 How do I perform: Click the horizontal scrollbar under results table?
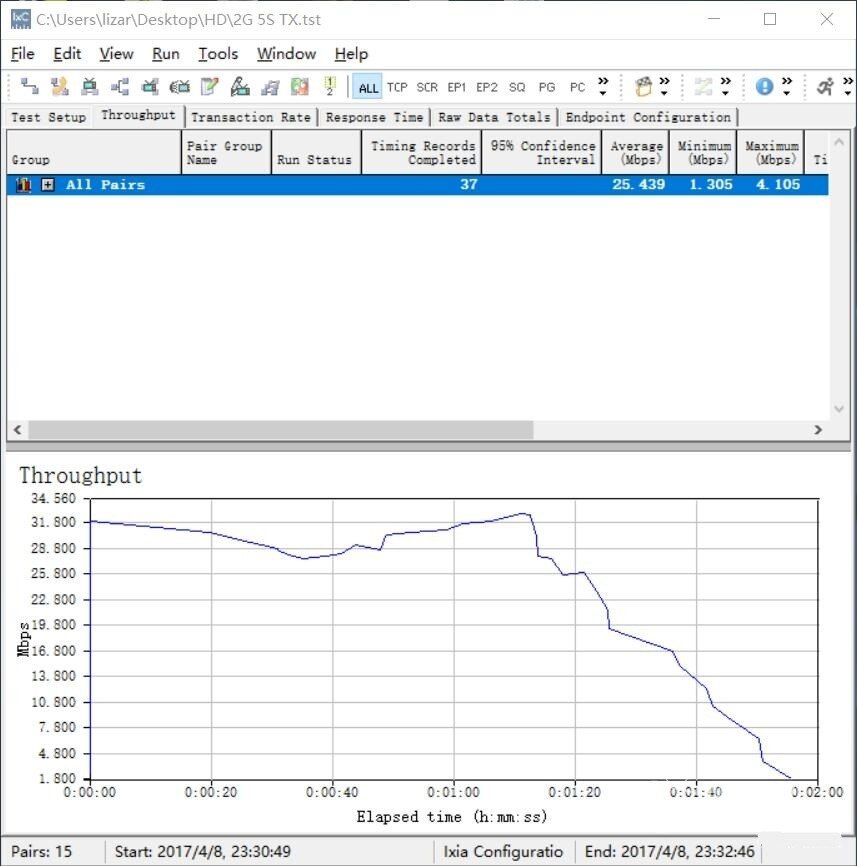pyautogui.click(x=280, y=429)
